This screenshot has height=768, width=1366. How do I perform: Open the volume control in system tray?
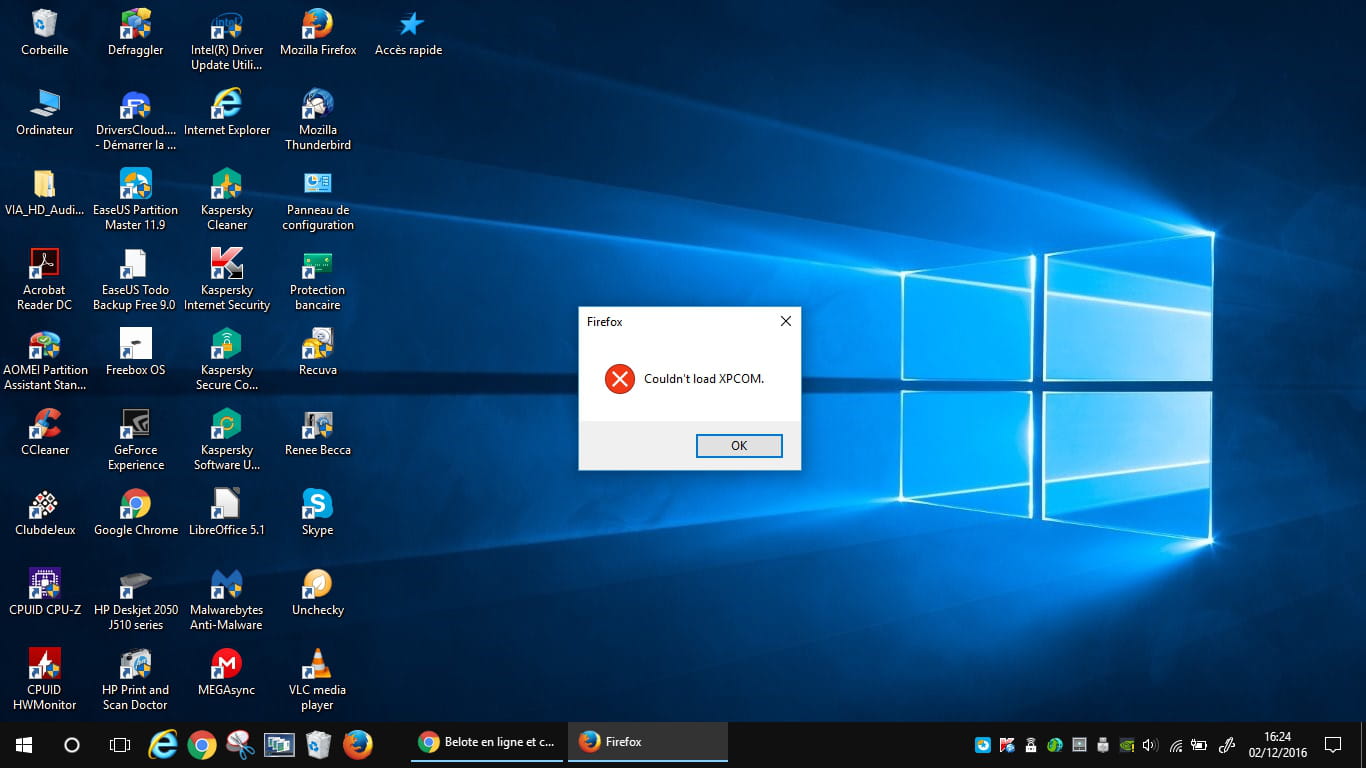click(x=1150, y=745)
